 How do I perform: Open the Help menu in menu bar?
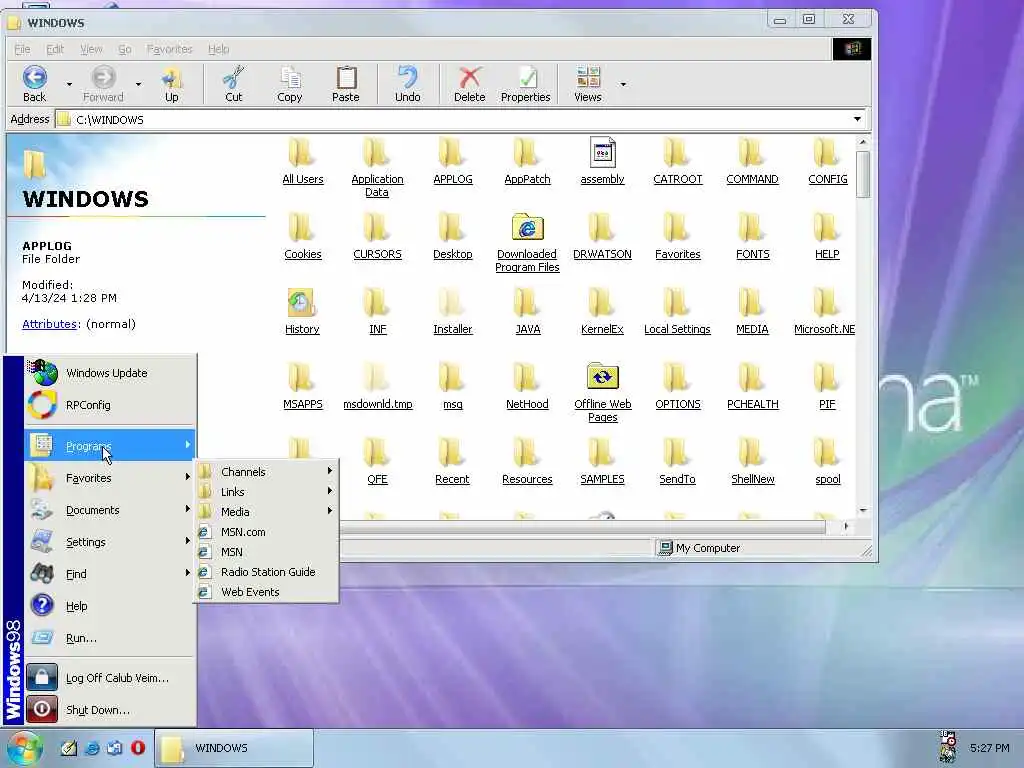click(218, 49)
